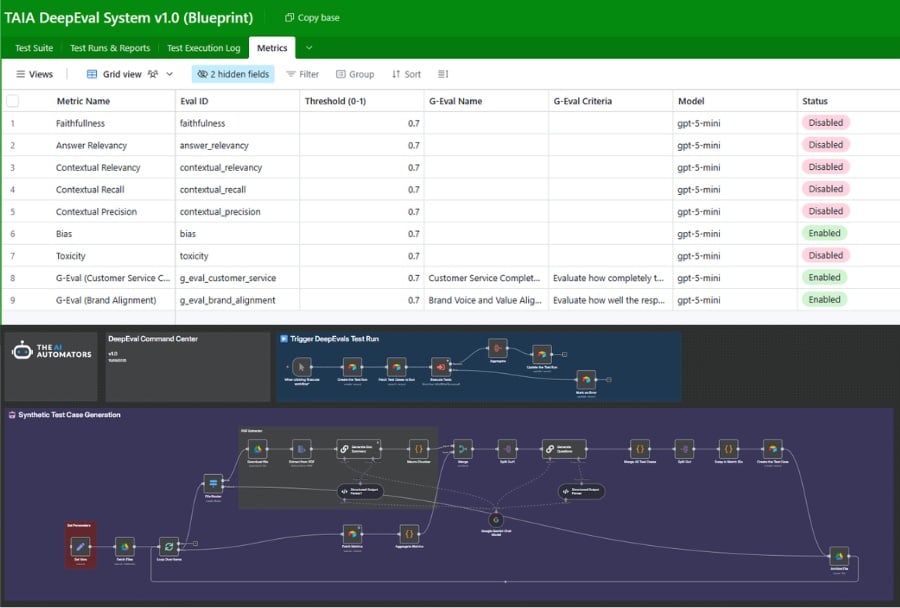Switch to the Test Suite tab
The width and height of the screenshot is (900, 608).
(34, 48)
